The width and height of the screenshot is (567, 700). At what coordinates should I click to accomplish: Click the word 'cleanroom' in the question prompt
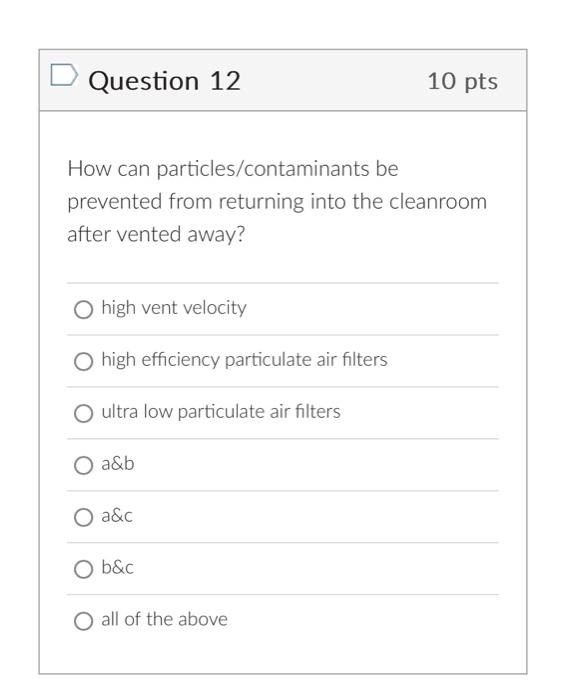coord(438,201)
